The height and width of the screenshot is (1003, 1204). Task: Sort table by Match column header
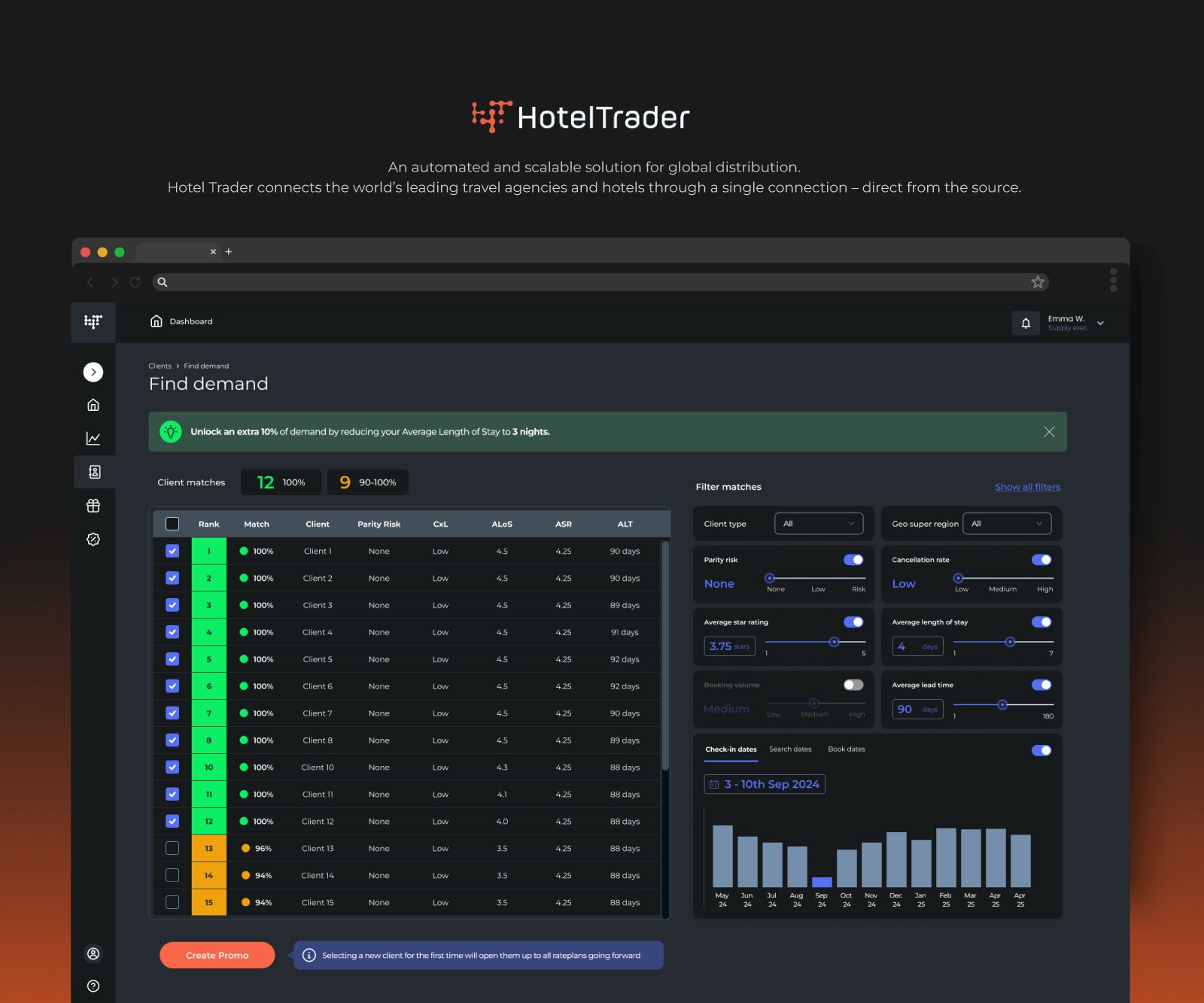(x=257, y=524)
